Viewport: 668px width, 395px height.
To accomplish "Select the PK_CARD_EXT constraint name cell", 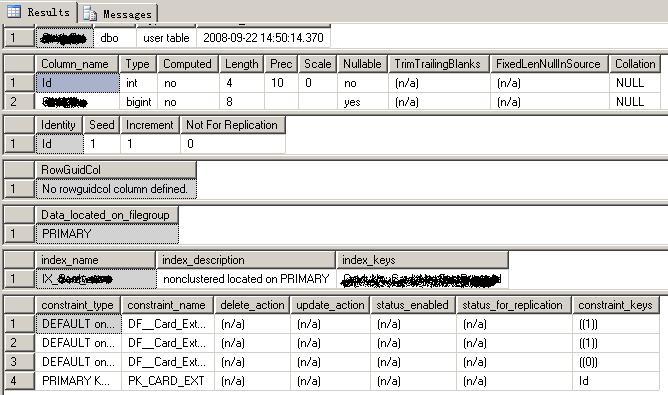I will point(168,381).
